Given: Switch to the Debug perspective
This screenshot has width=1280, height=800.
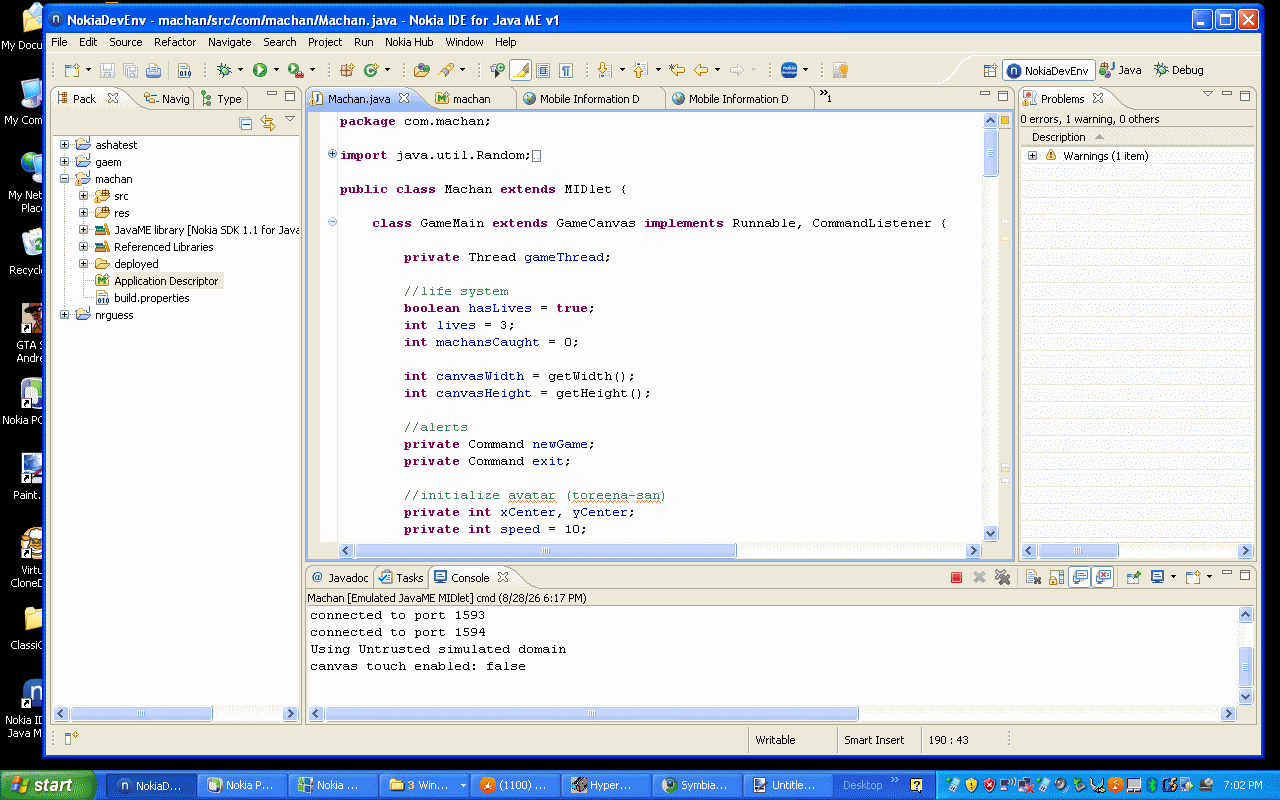Looking at the screenshot, I should (x=1179, y=70).
